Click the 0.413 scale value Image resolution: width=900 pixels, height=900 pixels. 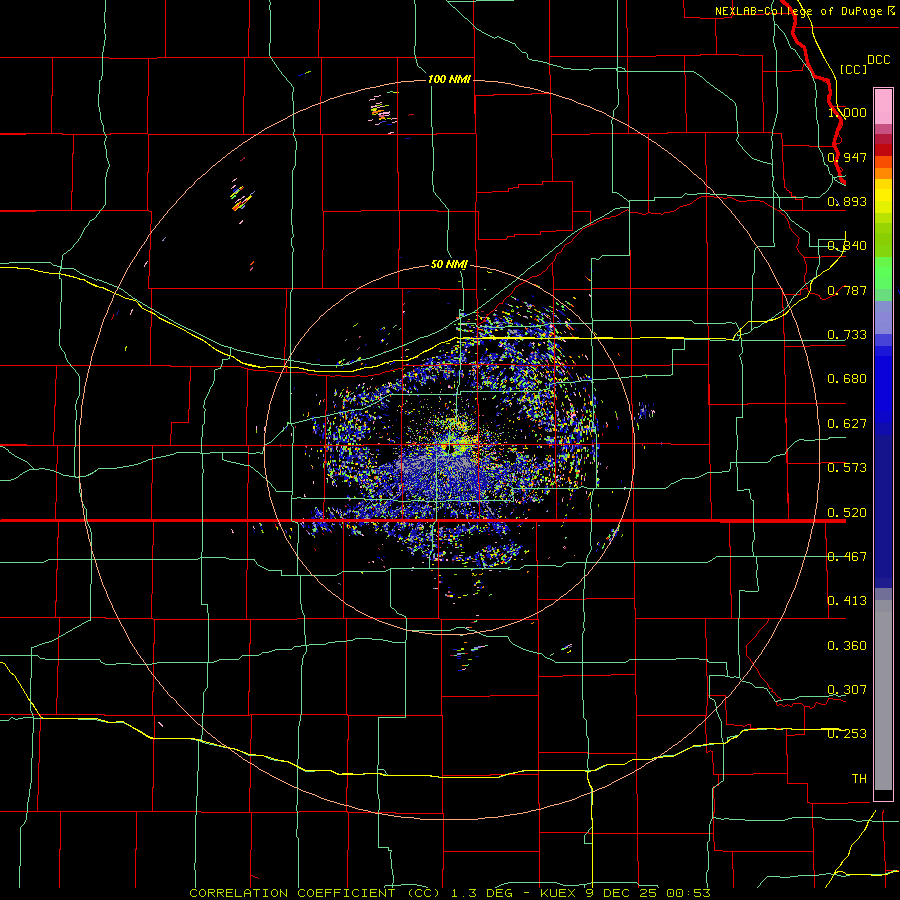coord(847,601)
